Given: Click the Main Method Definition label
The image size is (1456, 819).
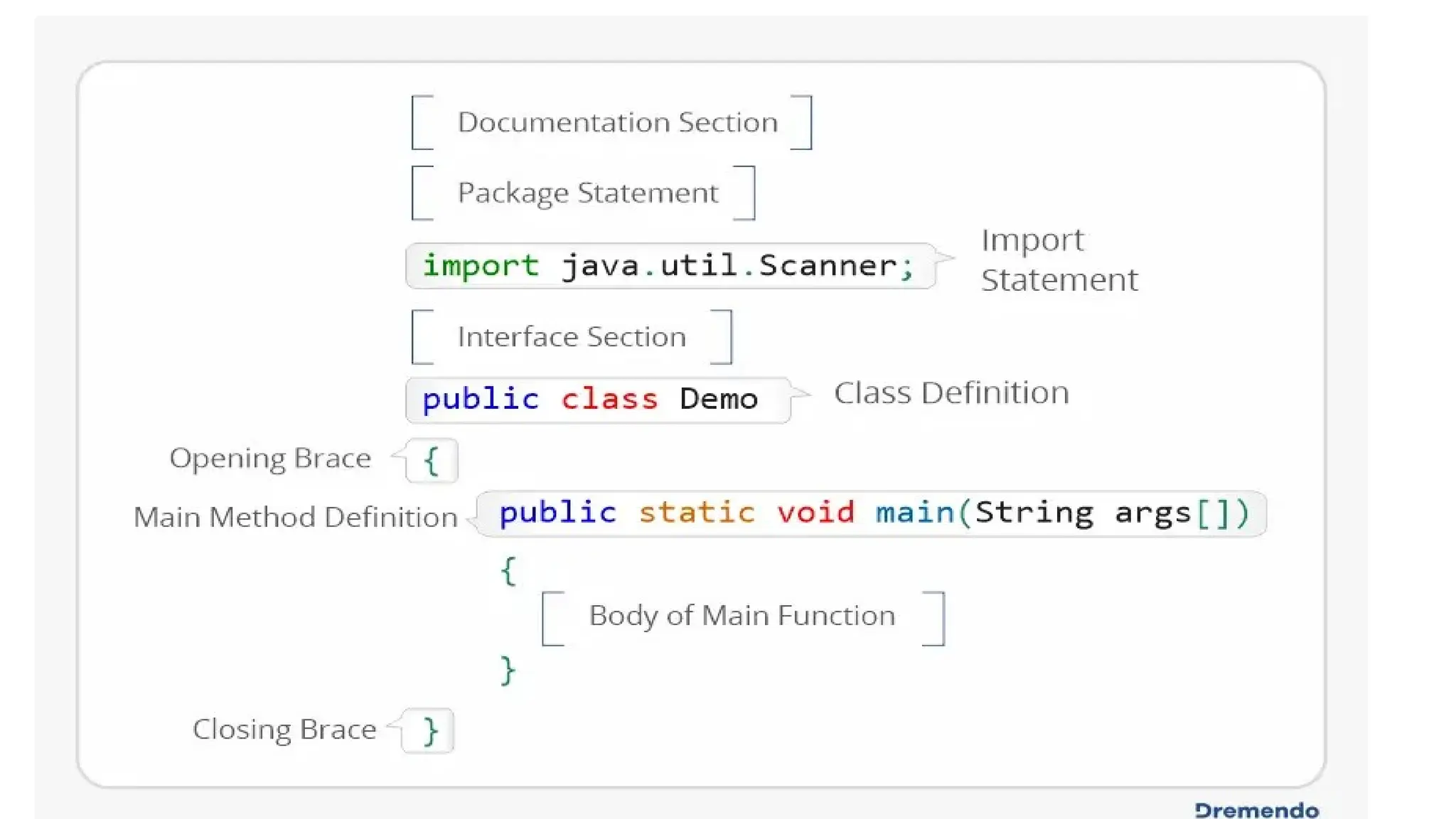Looking at the screenshot, I should (295, 518).
